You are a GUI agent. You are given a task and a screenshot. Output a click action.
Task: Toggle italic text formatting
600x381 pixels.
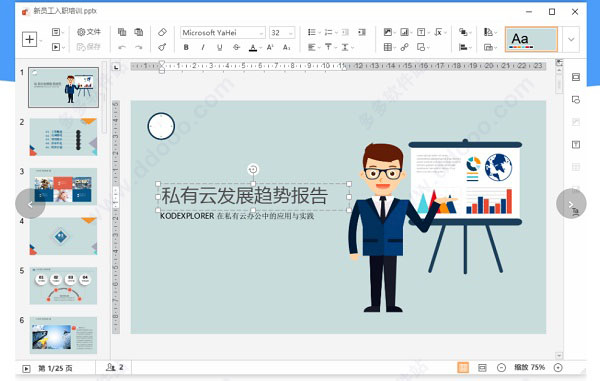(203, 47)
